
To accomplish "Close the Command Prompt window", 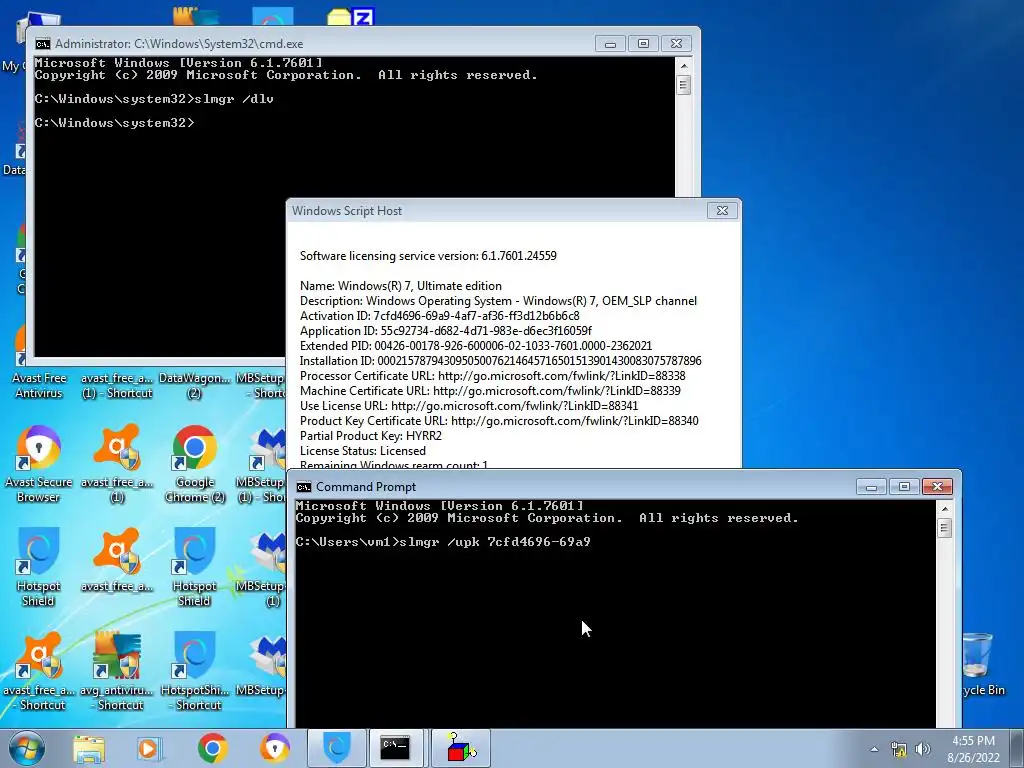I will point(937,487).
